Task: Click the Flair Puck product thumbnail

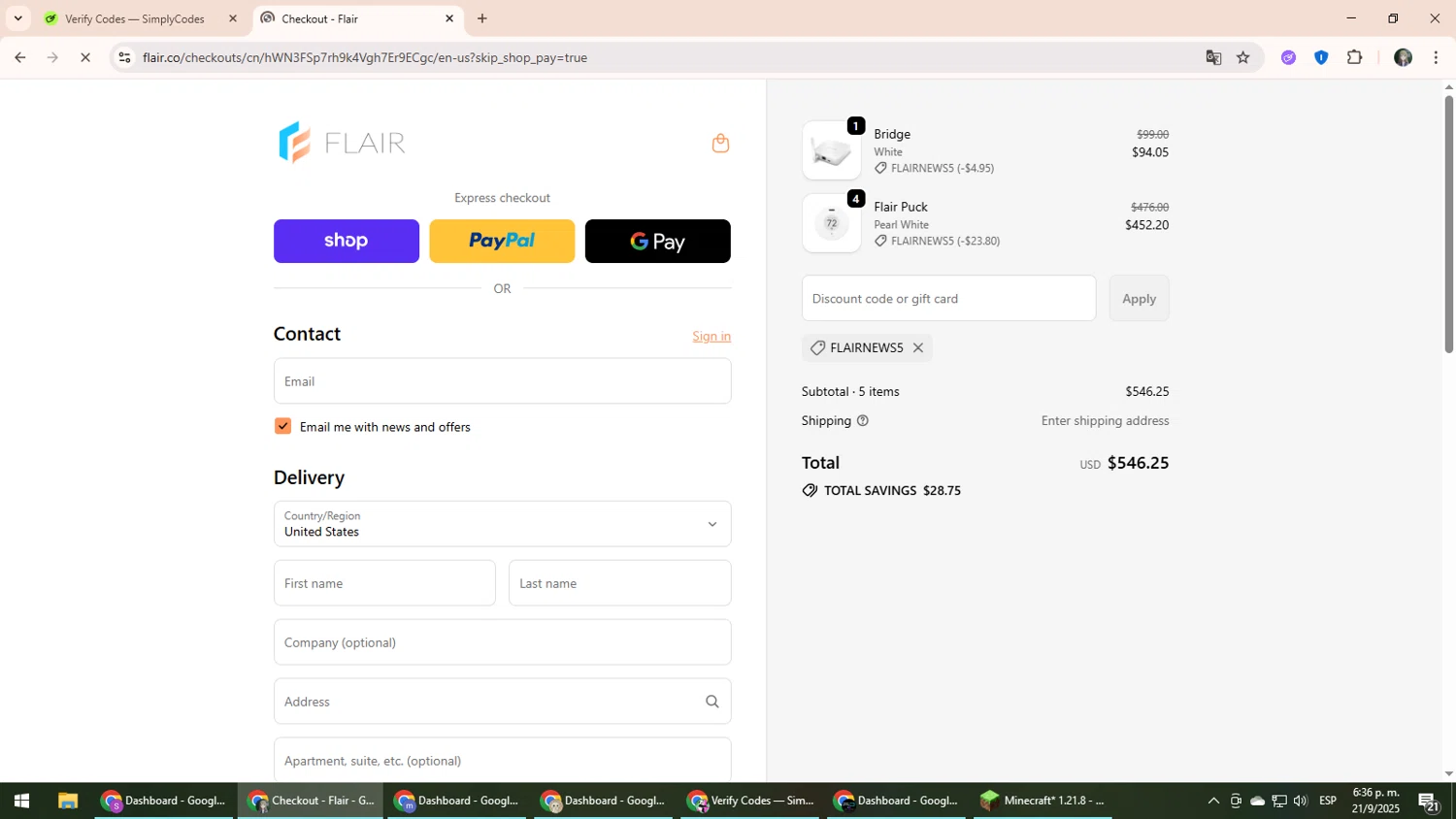Action: pyautogui.click(x=831, y=223)
